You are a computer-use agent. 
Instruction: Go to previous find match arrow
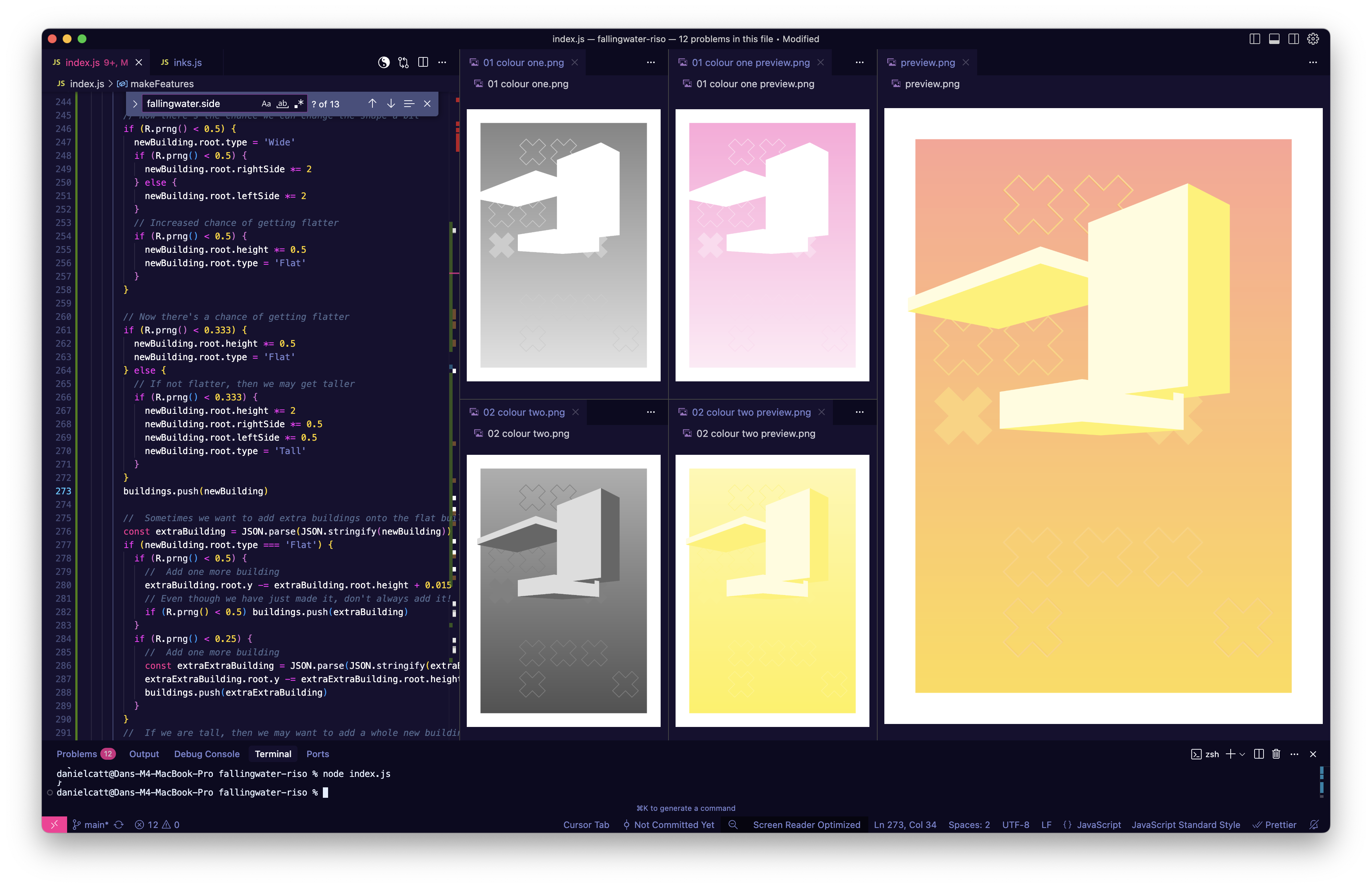(x=372, y=104)
